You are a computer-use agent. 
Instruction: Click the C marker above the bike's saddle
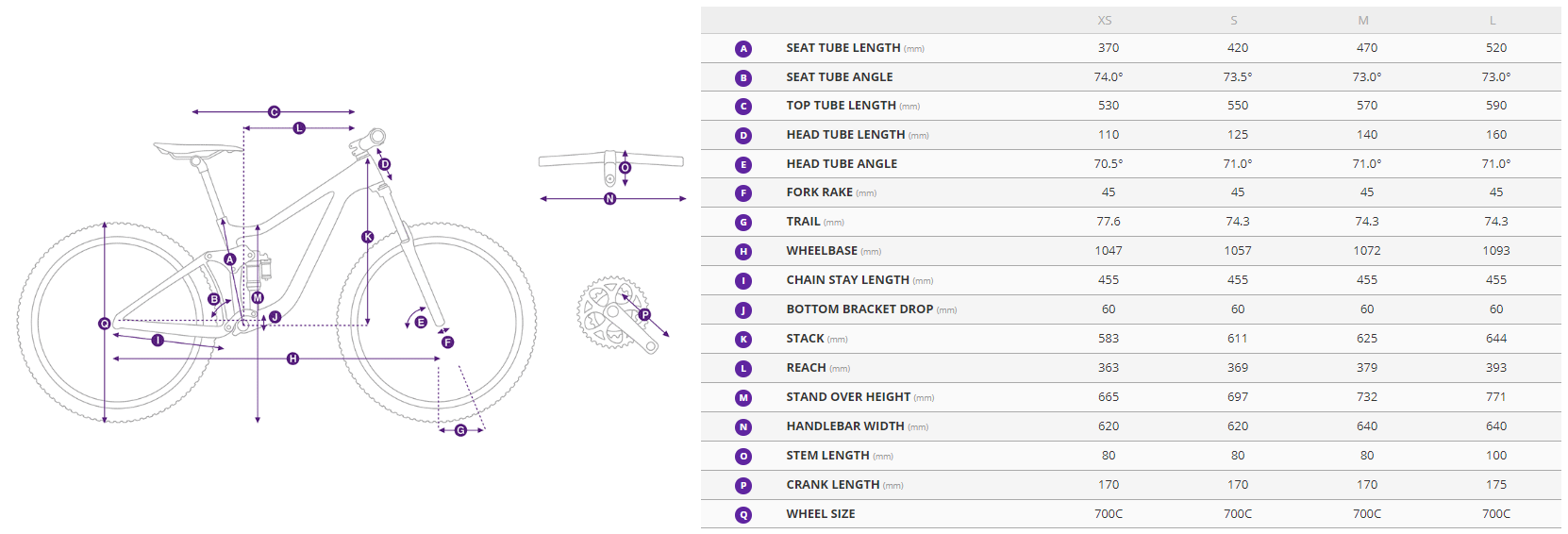point(274,112)
